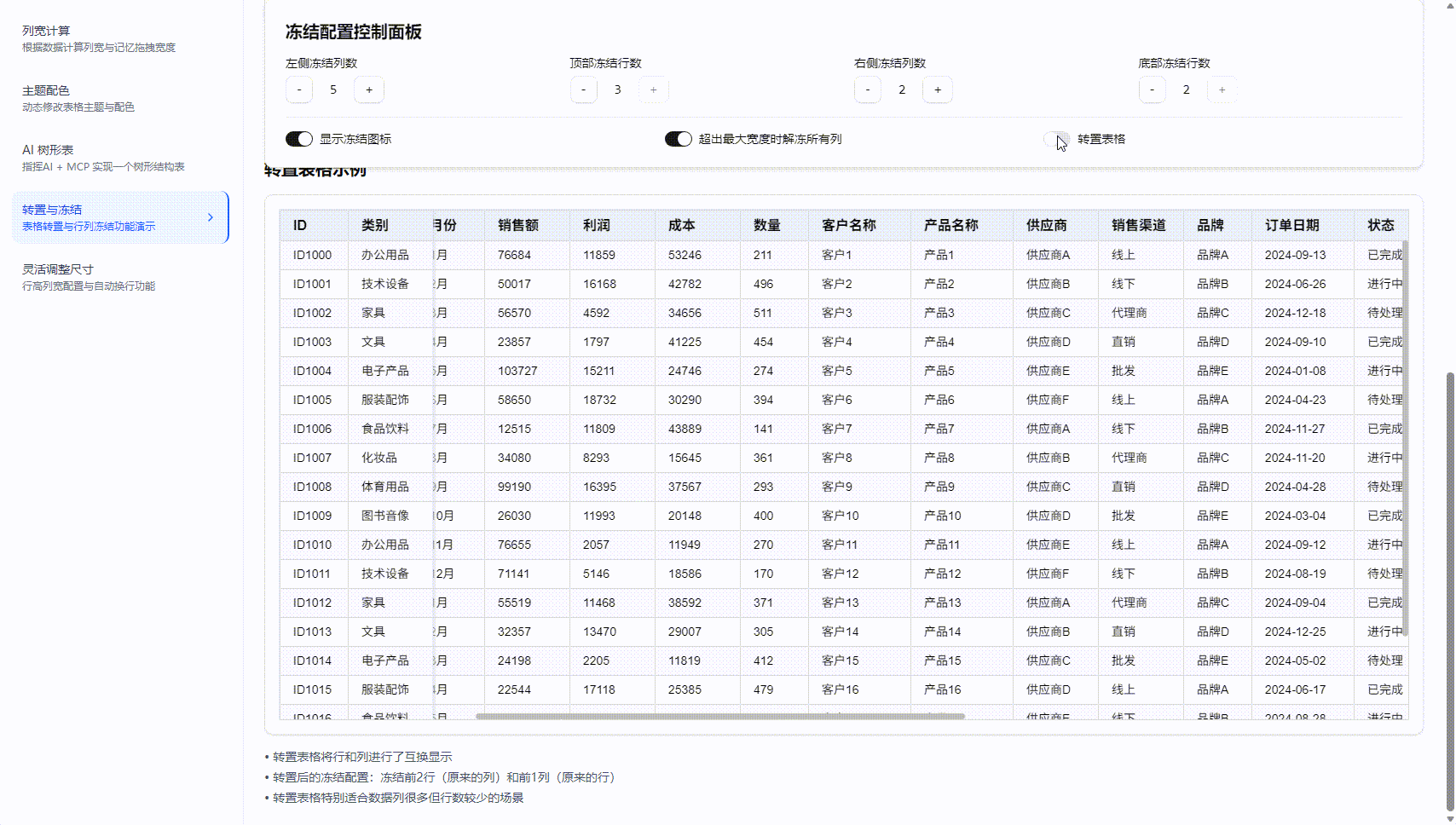Increase bottom frozen row count (底部冻结行数)
The image size is (1456, 825).
1222,89
